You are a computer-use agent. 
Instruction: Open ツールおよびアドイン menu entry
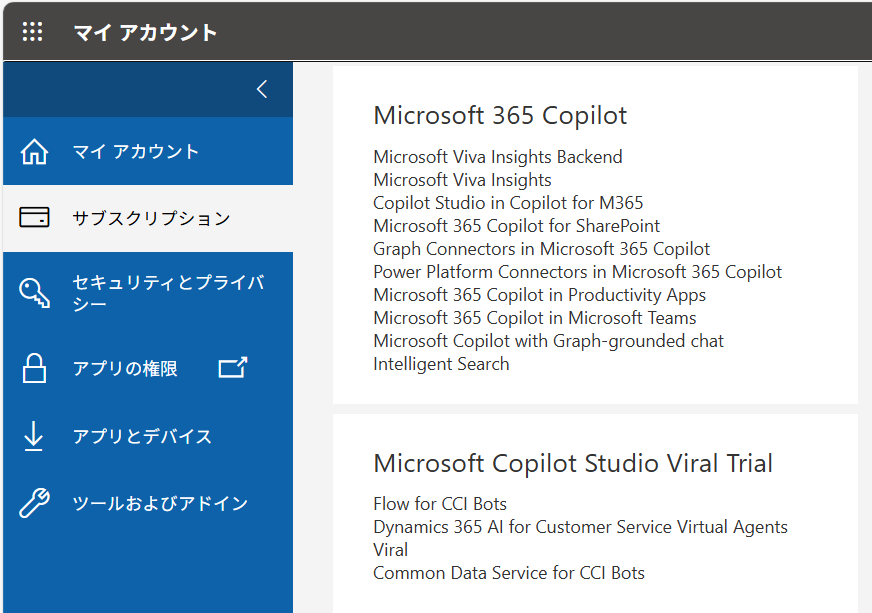(148, 503)
